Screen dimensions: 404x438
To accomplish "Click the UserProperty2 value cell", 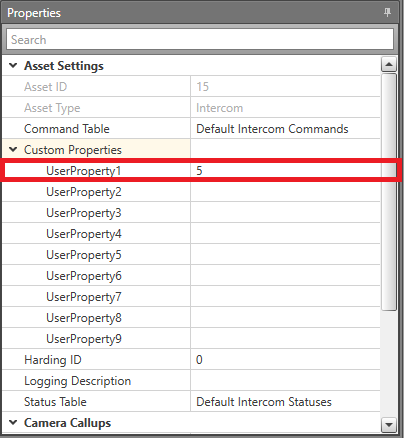I will click(x=285, y=192).
